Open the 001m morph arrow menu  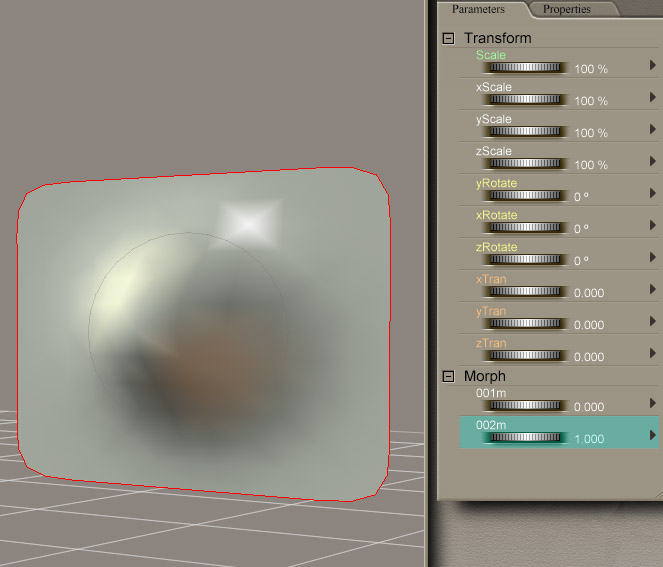[x=652, y=403]
